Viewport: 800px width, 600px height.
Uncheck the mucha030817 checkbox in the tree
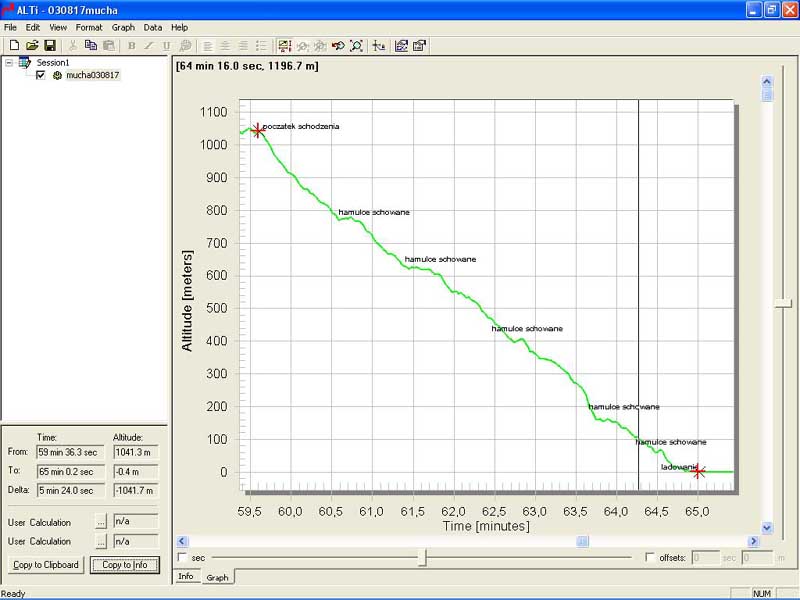pos(41,75)
